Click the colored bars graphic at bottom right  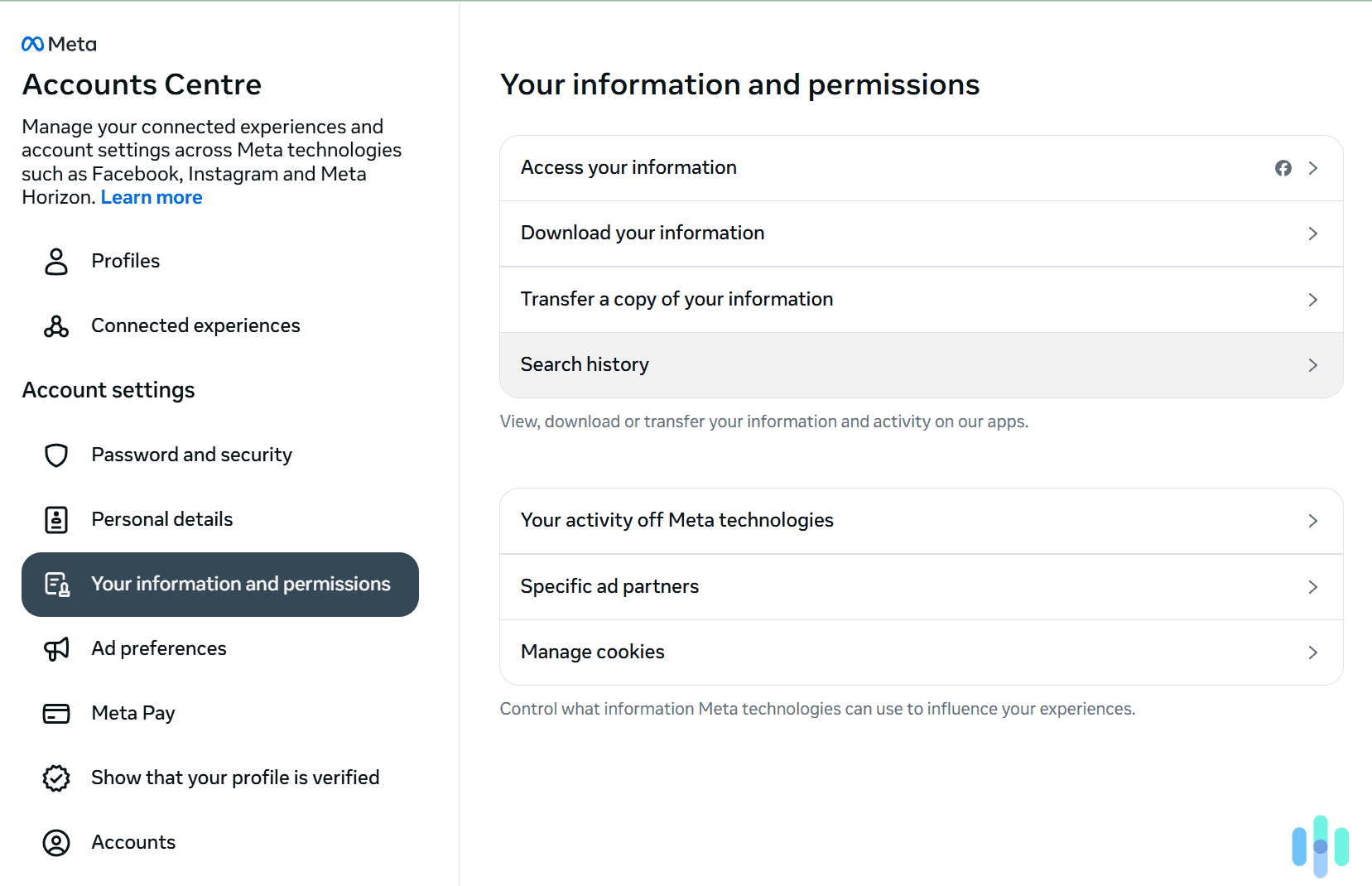(x=1321, y=847)
